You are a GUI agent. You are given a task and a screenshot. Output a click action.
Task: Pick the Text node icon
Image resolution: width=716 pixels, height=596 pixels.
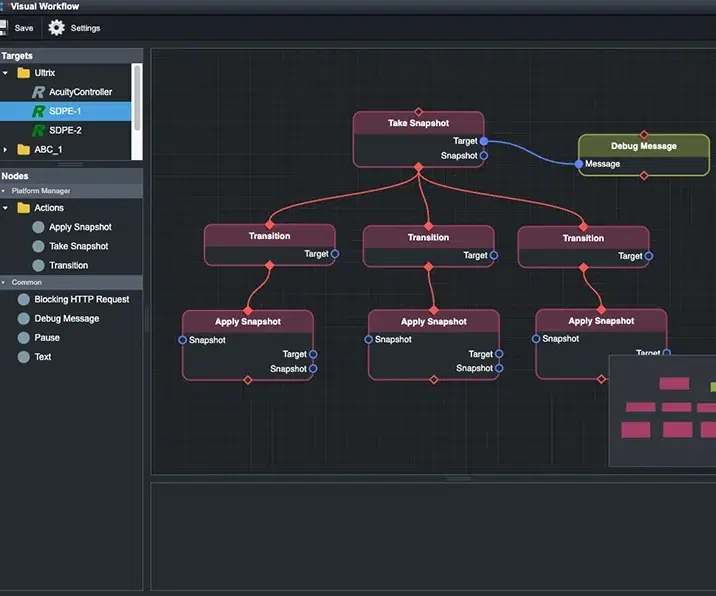24,357
